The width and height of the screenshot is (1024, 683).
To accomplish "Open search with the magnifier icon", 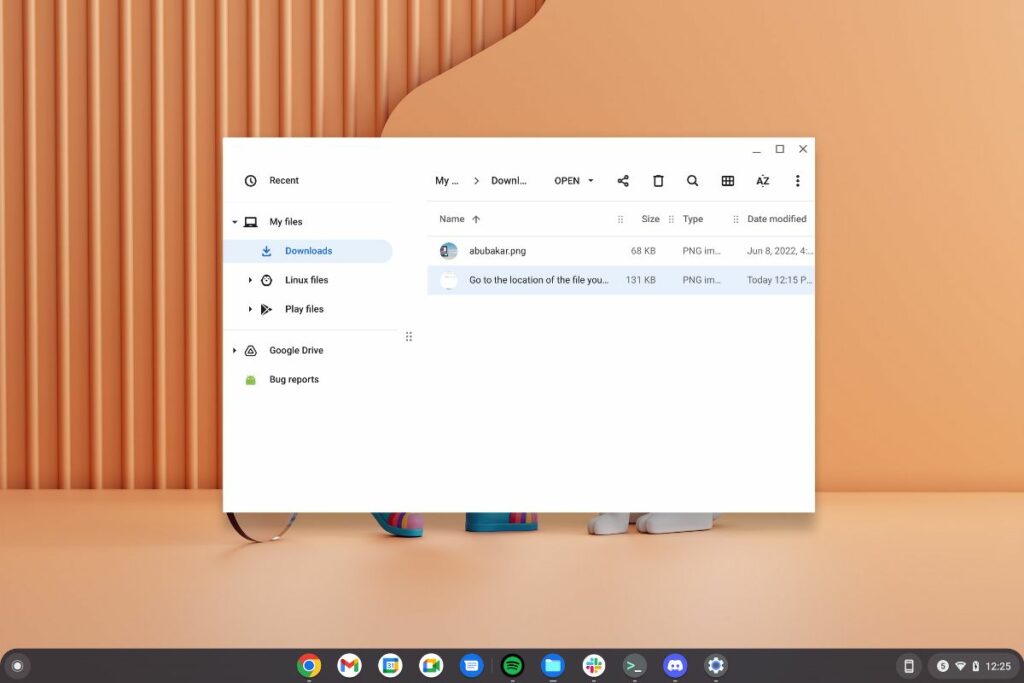I will click(x=692, y=181).
